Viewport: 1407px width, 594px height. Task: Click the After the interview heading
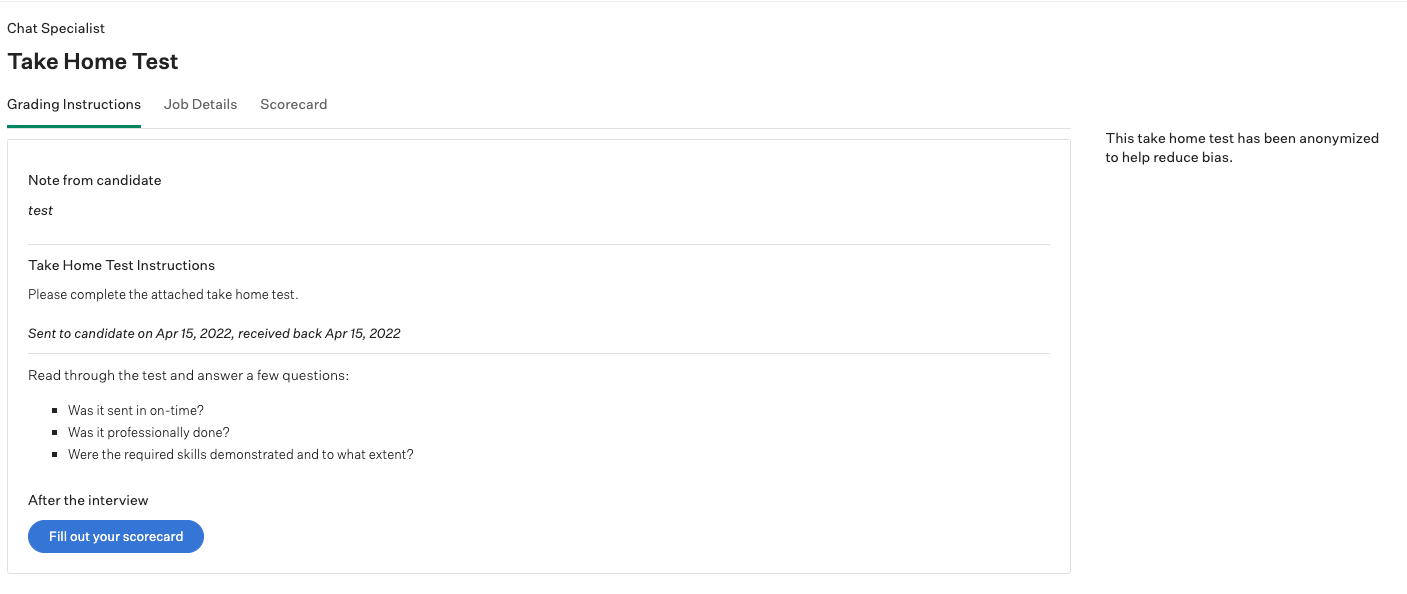[88, 500]
